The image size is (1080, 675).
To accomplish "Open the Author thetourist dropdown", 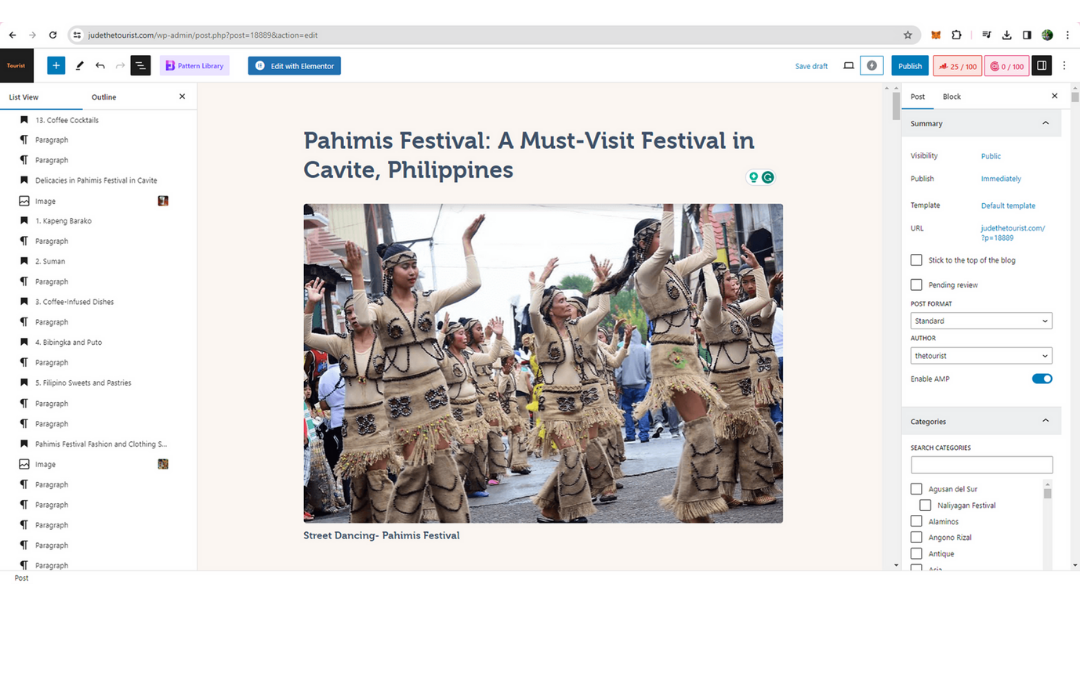I will click(x=981, y=355).
